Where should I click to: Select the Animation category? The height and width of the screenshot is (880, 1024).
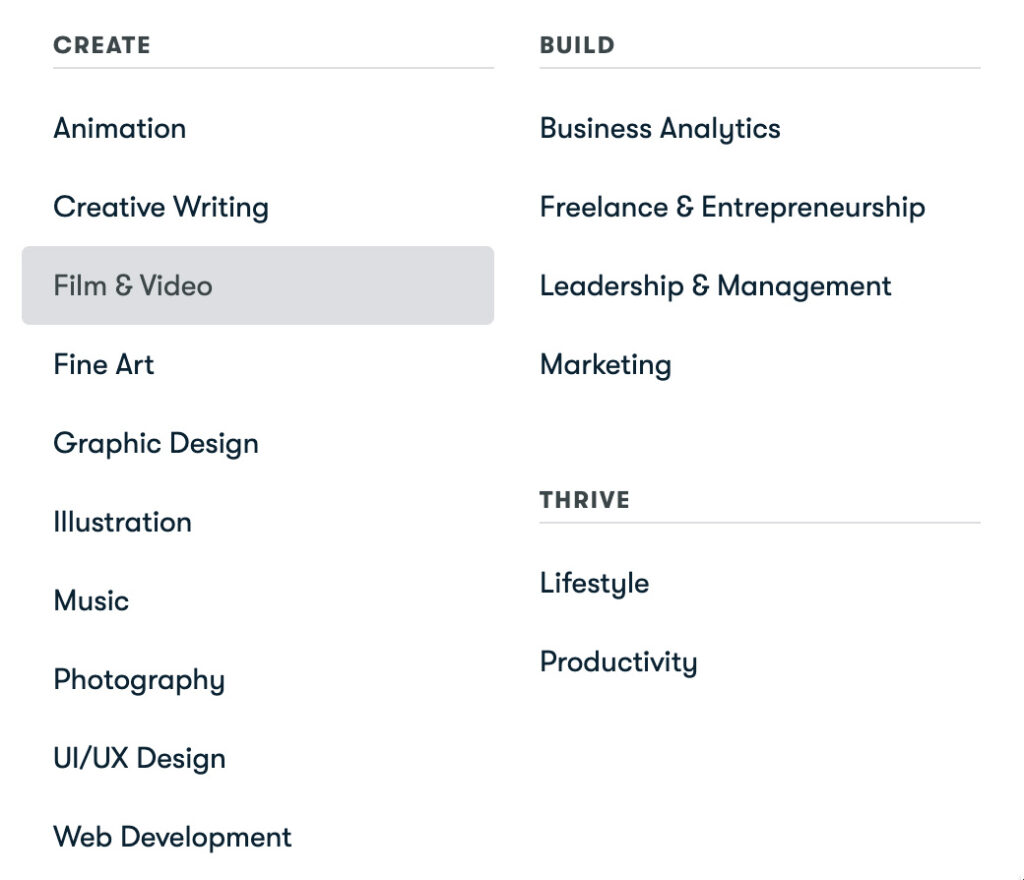tap(119, 128)
